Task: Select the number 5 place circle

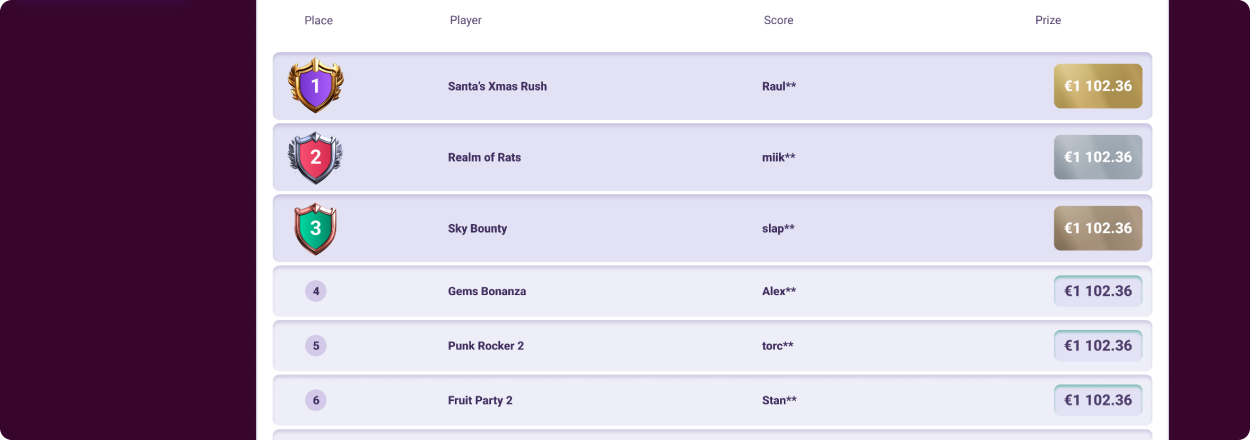Action: click(x=316, y=346)
